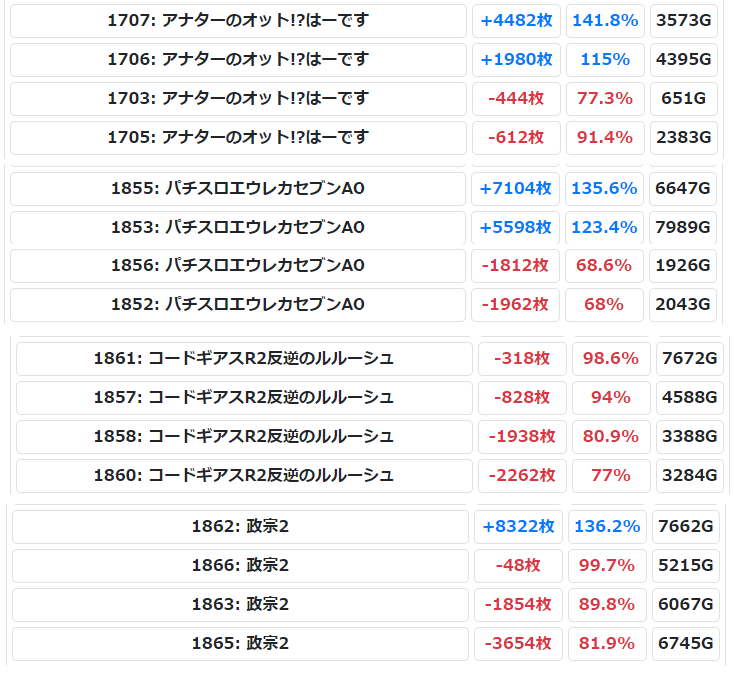This screenshot has height=674, width=734.
Task: Select machine 1855 パチスロエウレカセブンAO
Action: pyautogui.click(x=238, y=189)
